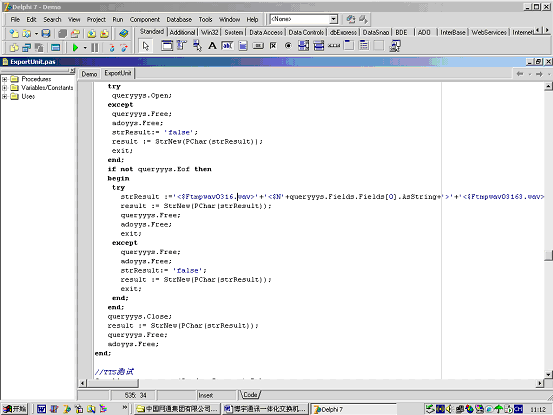The height and width of the screenshot is (415, 553).
Task: Select the PopupMenu component in the palette
Action: coord(197,45)
